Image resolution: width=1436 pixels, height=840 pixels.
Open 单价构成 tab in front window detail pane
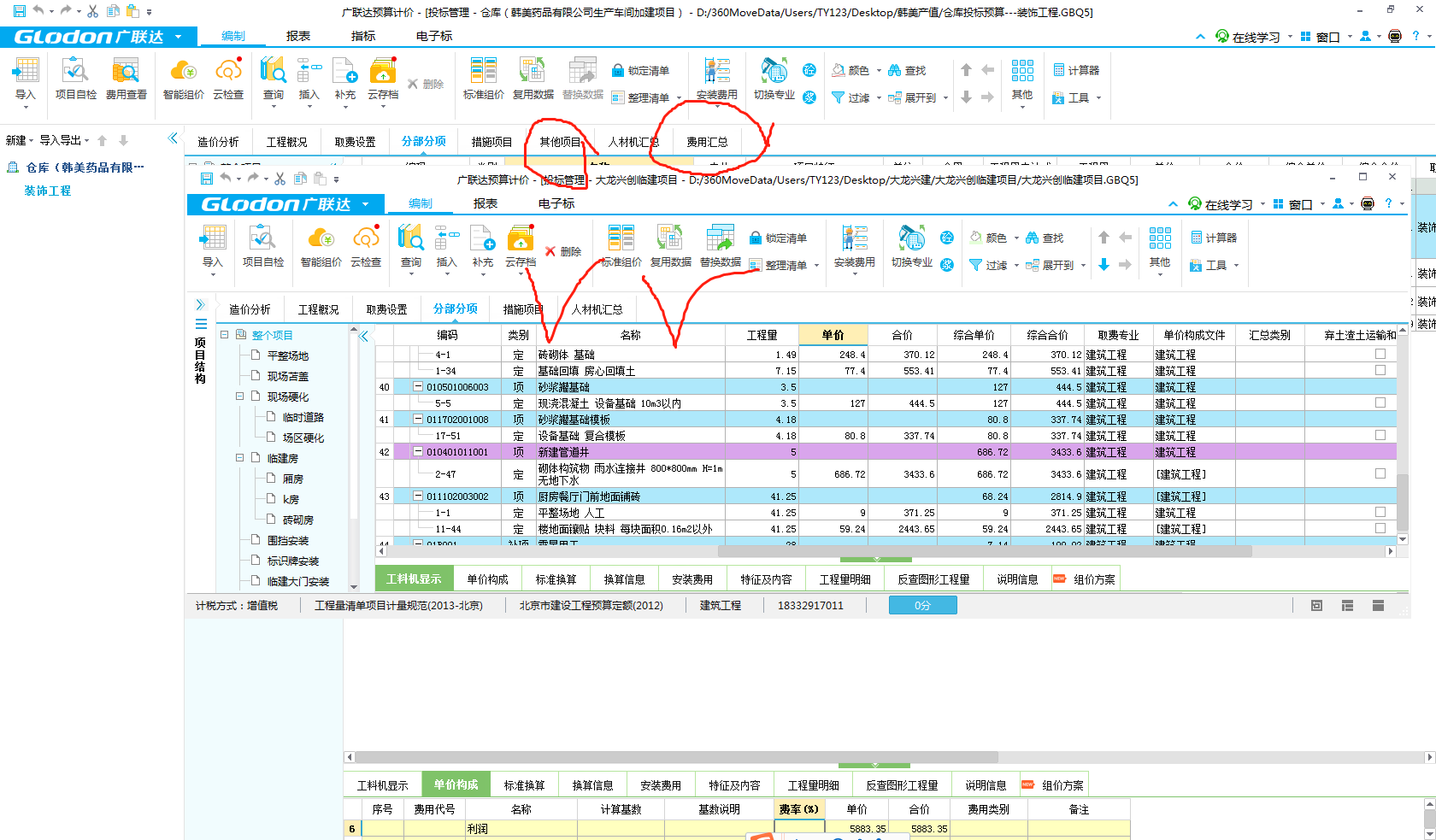(x=487, y=579)
